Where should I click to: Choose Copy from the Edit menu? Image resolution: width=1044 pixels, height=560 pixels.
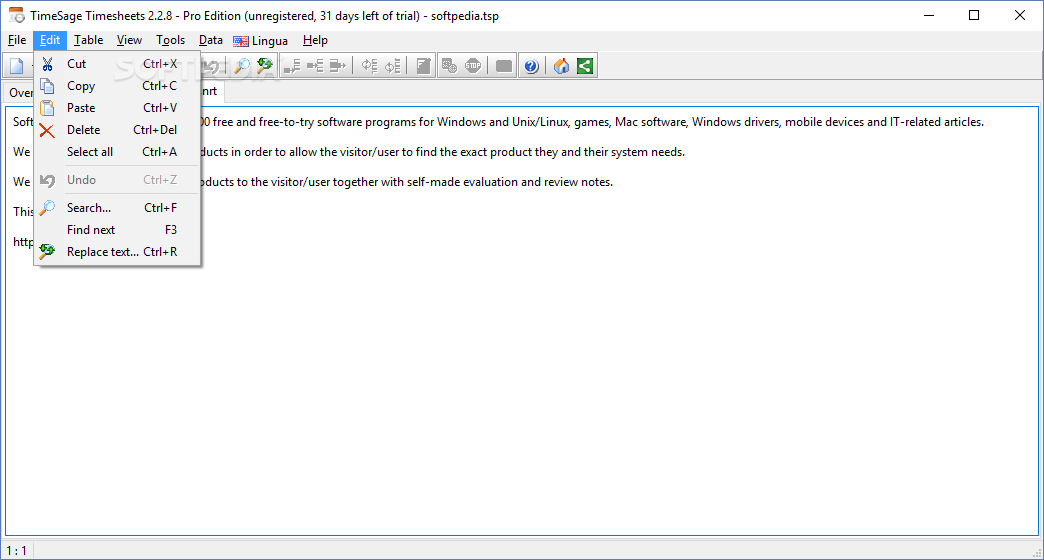pos(117,86)
